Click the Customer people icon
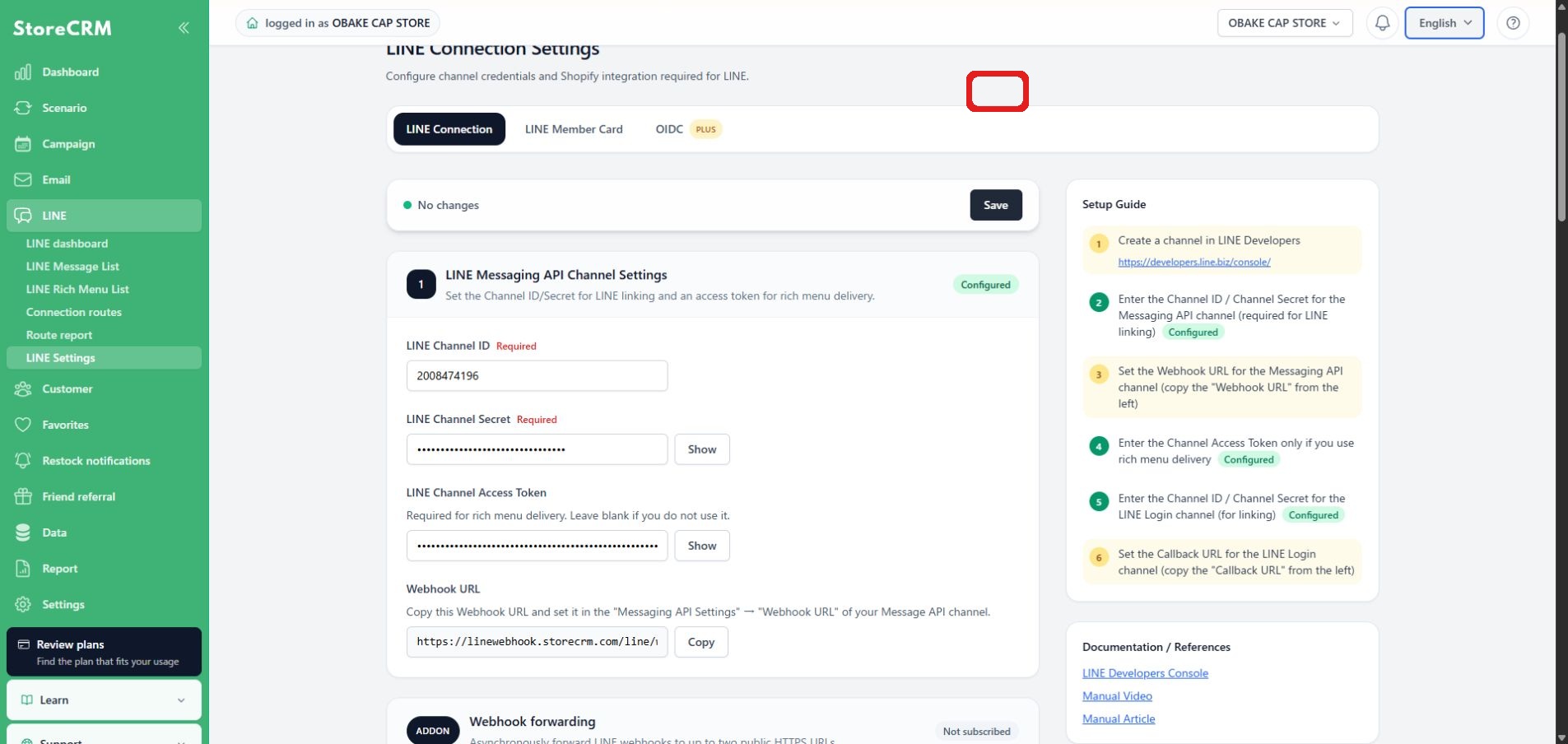1568x744 pixels. 23,389
